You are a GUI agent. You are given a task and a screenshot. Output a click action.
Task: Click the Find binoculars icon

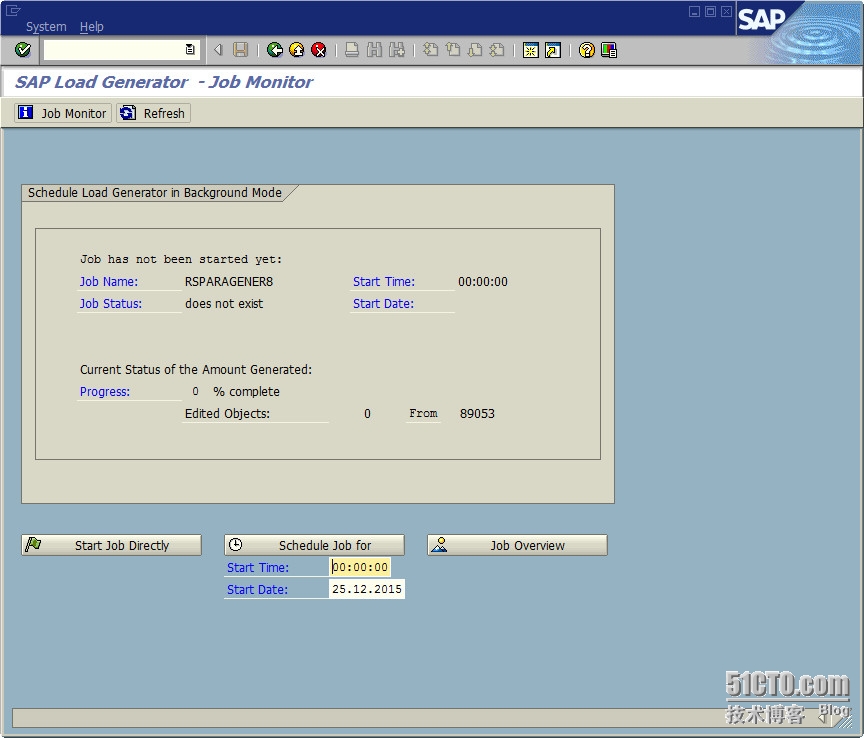point(374,50)
